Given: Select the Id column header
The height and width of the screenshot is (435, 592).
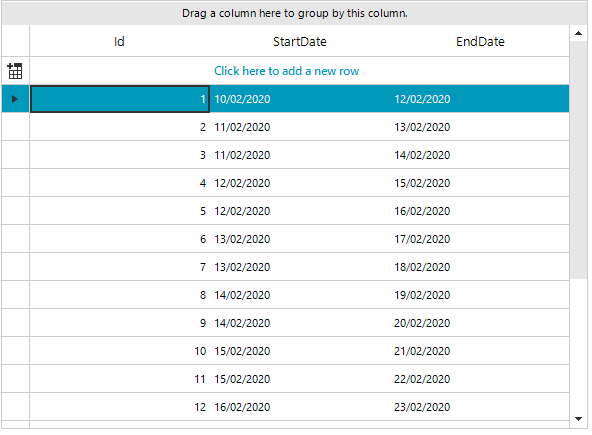Looking at the screenshot, I should [x=119, y=41].
